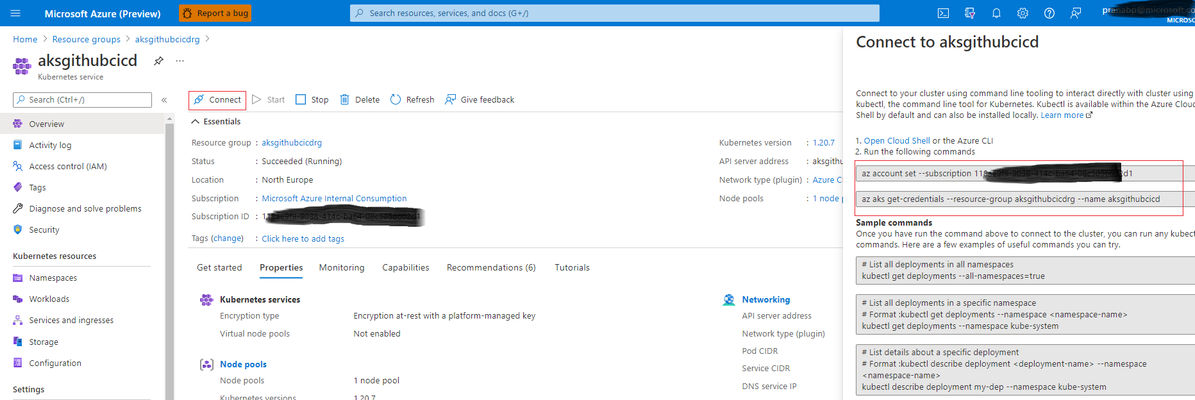The image size is (1195, 400).
Task: Click the Start toolbar button
Action: pyautogui.click(x=268, y=100)
